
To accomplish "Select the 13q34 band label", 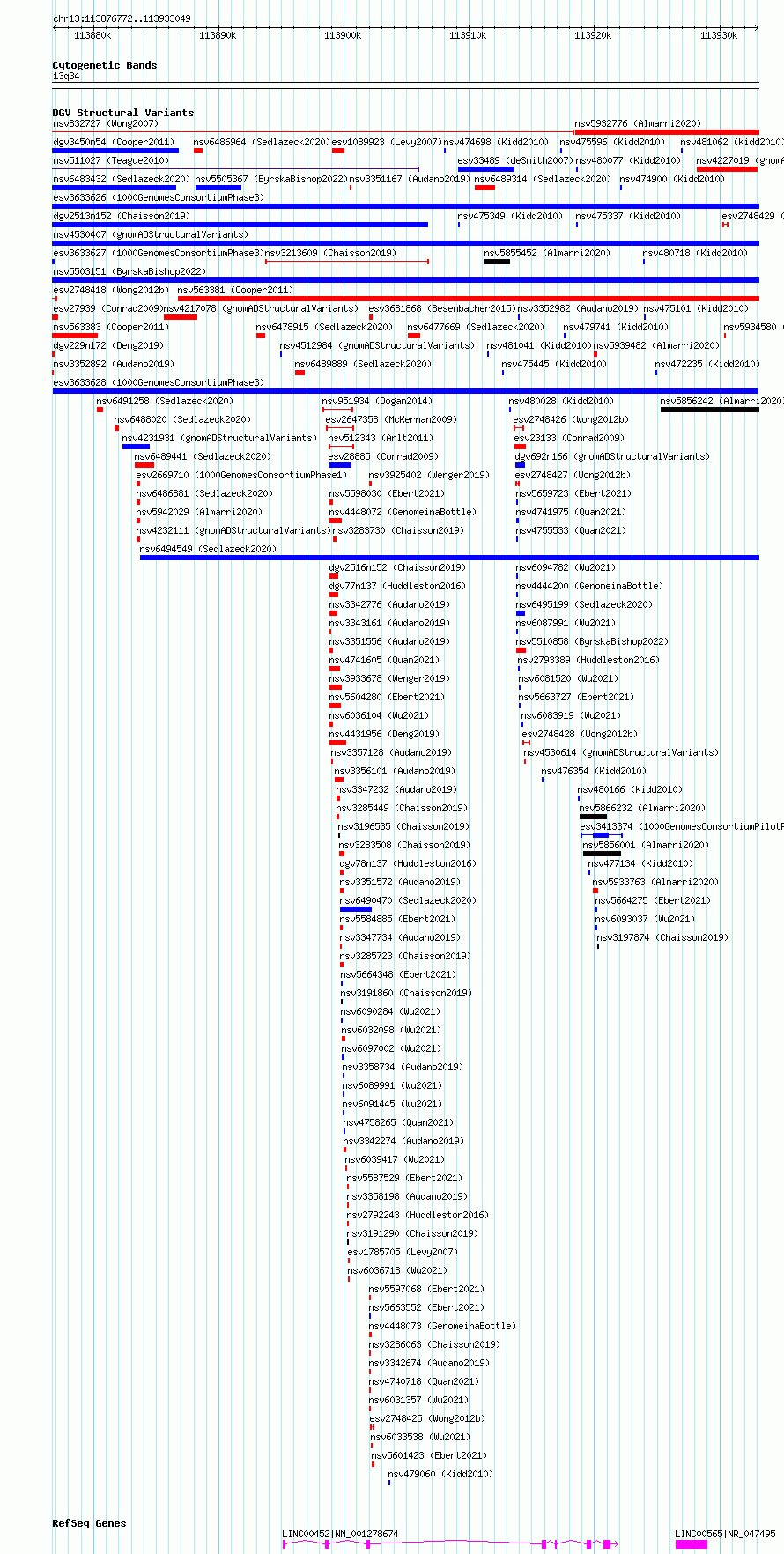I will tap(66, 77).
